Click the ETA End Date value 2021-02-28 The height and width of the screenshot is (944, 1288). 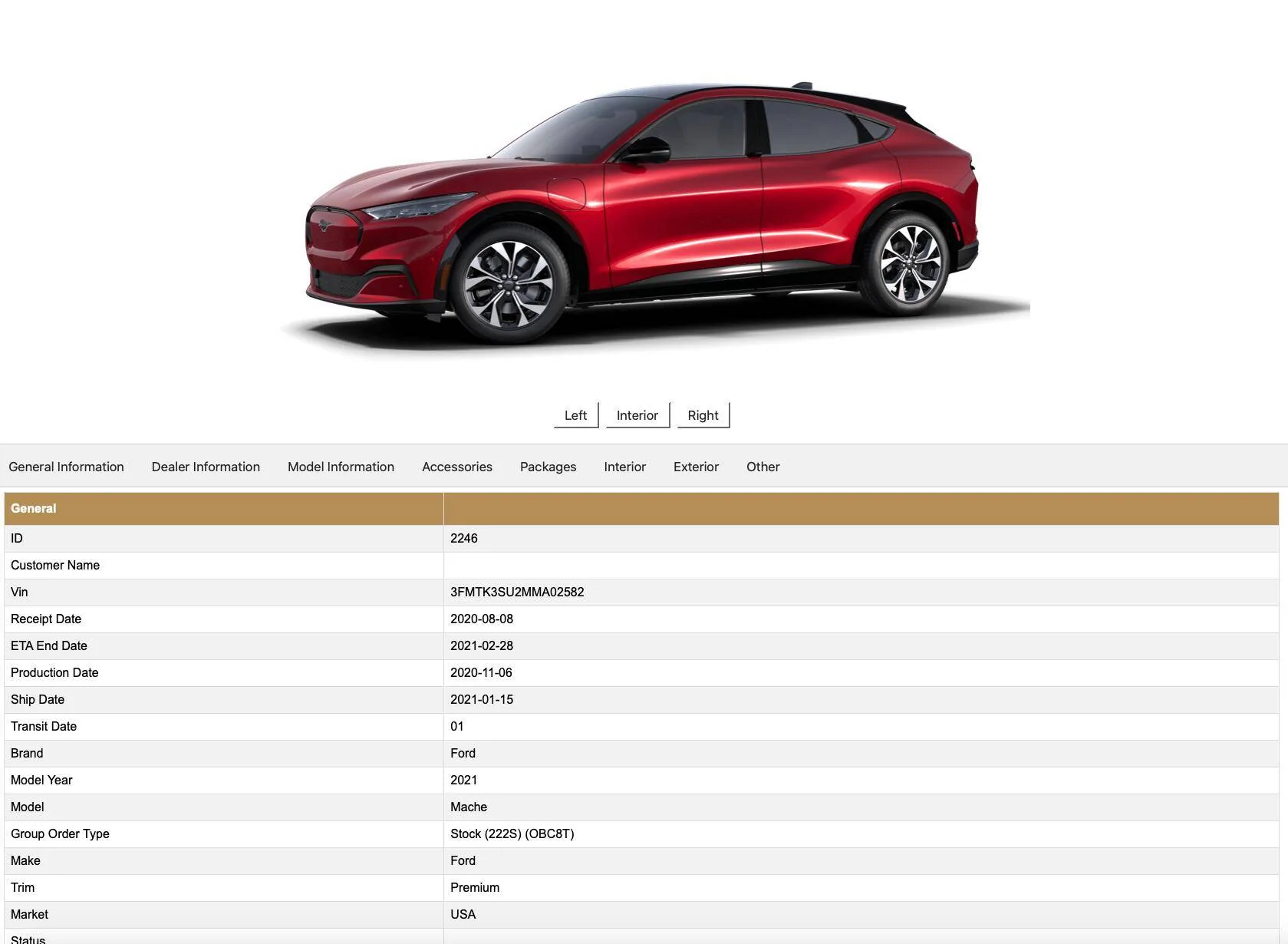coord(482,645)
